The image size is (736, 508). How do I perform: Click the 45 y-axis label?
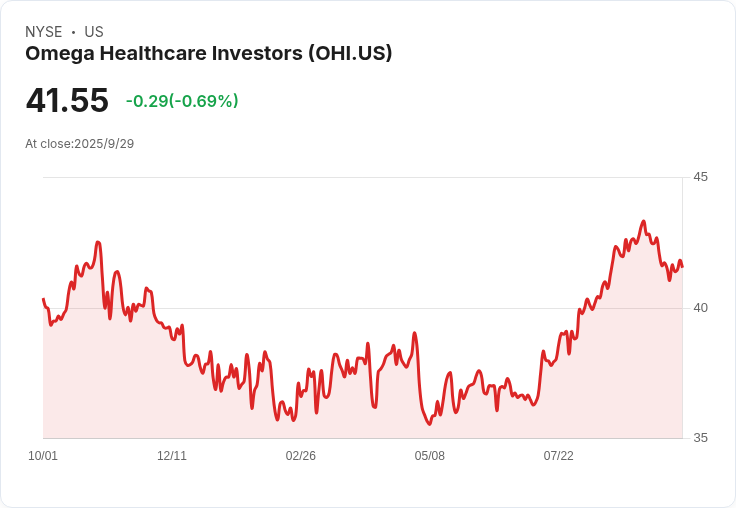pyautogui.click(x=700, y=177)
